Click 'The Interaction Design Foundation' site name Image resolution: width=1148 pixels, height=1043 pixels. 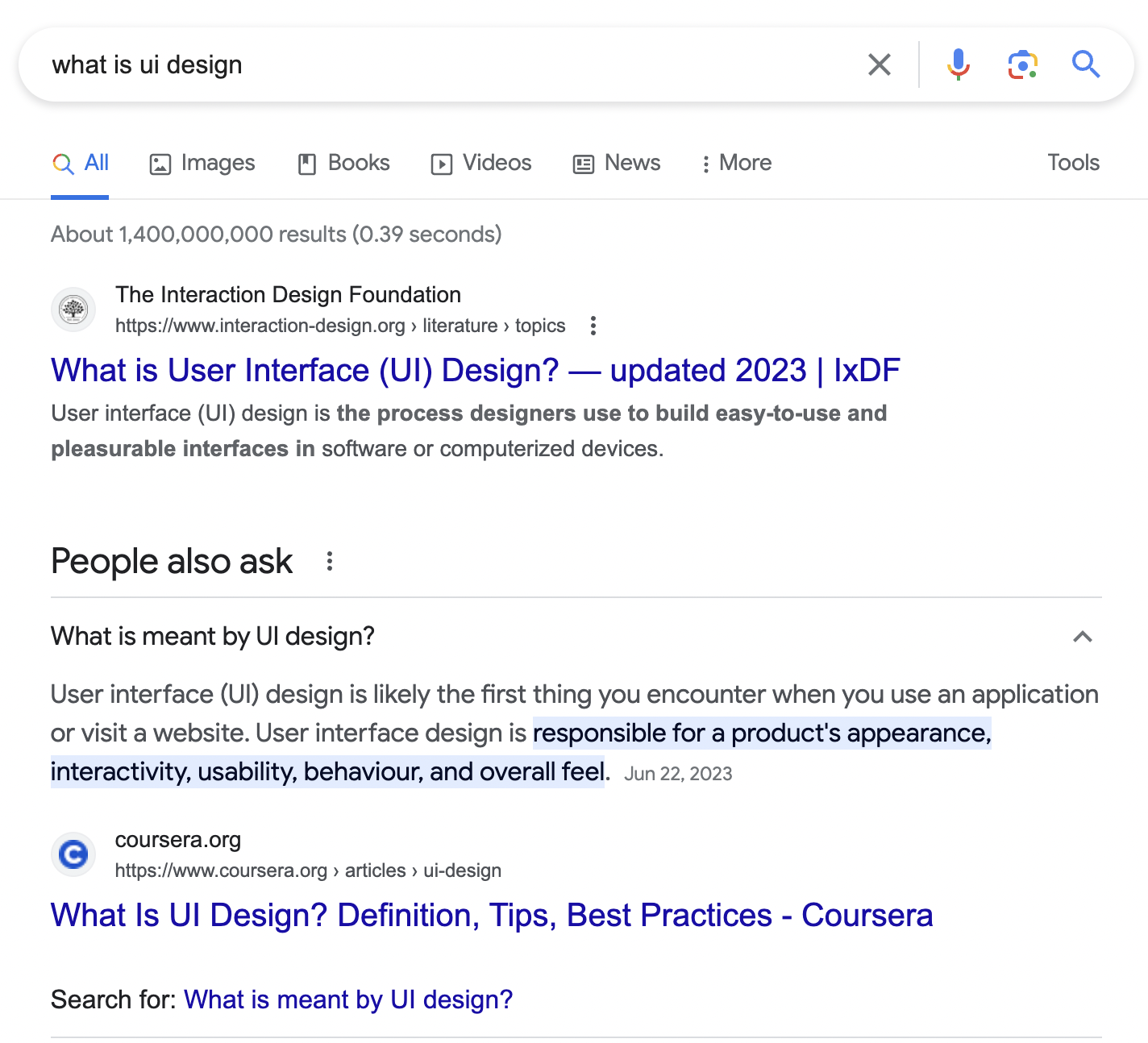288,295
